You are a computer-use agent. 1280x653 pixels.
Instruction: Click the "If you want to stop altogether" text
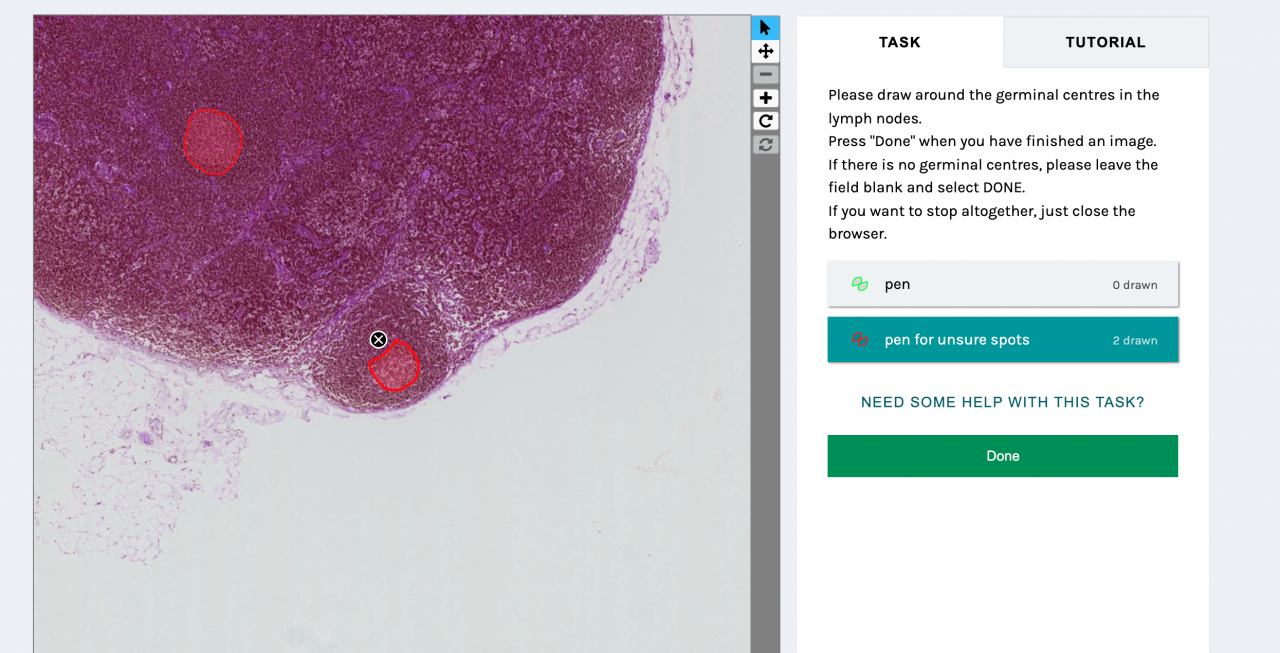(982, 222)
